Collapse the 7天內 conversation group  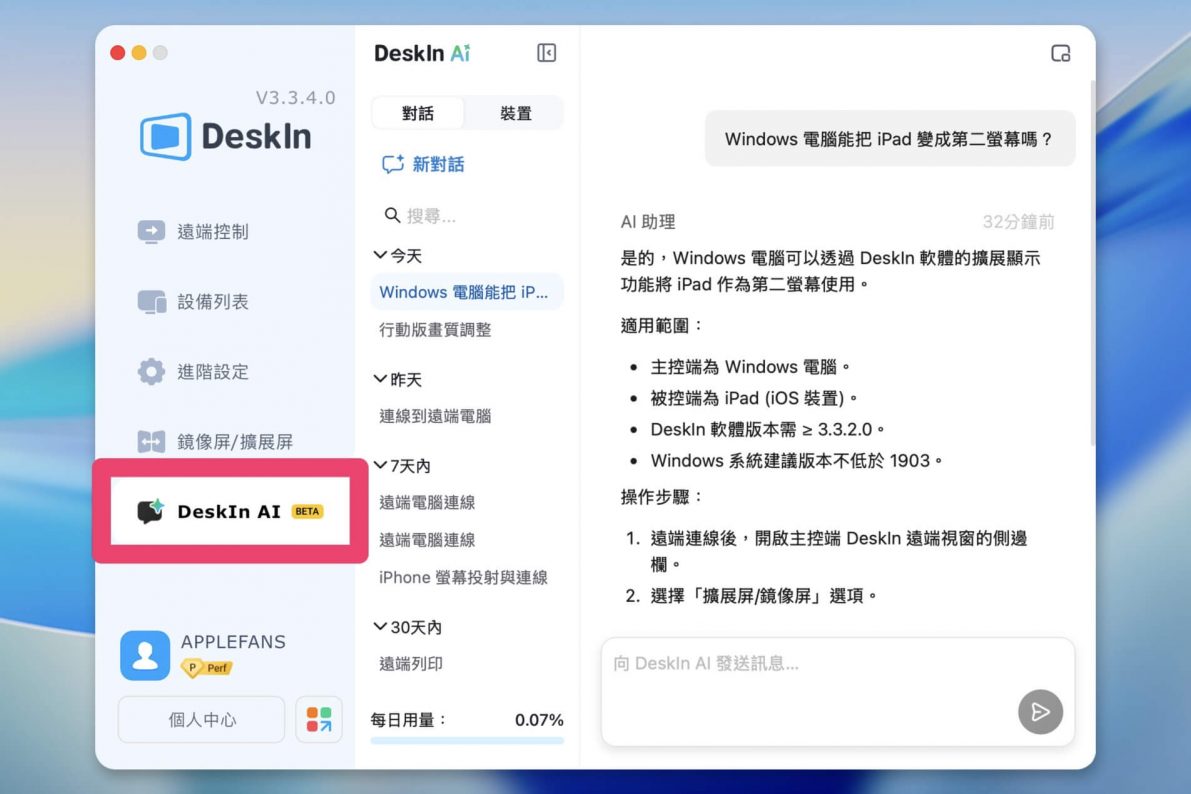click(x=380, y=465)
